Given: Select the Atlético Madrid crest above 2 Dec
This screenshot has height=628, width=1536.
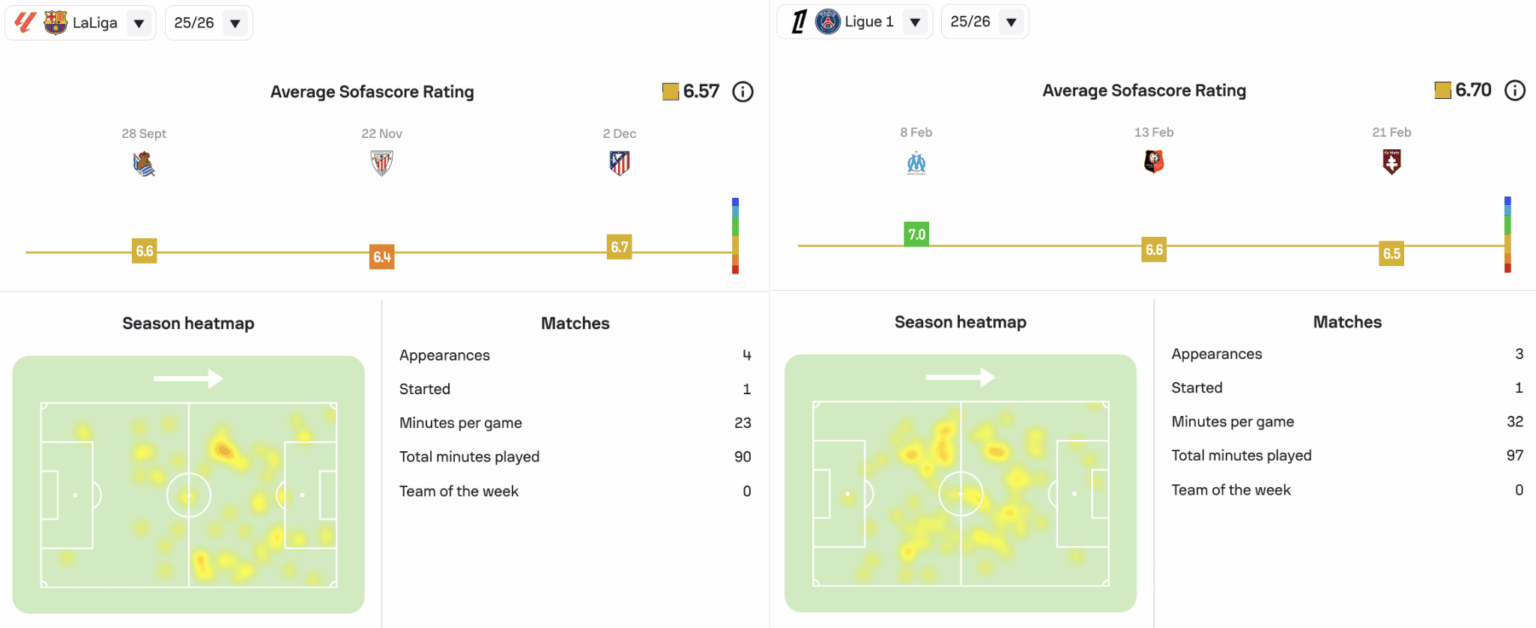Looking at the screenshot, I should tap(618, 162).
